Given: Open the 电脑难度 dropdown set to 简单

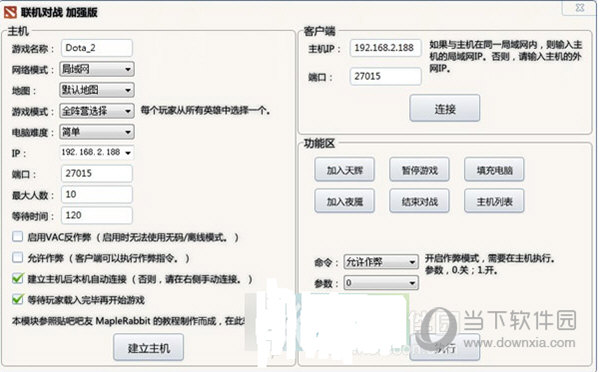Looking at the screenshot, I should [x=97, y=132].
